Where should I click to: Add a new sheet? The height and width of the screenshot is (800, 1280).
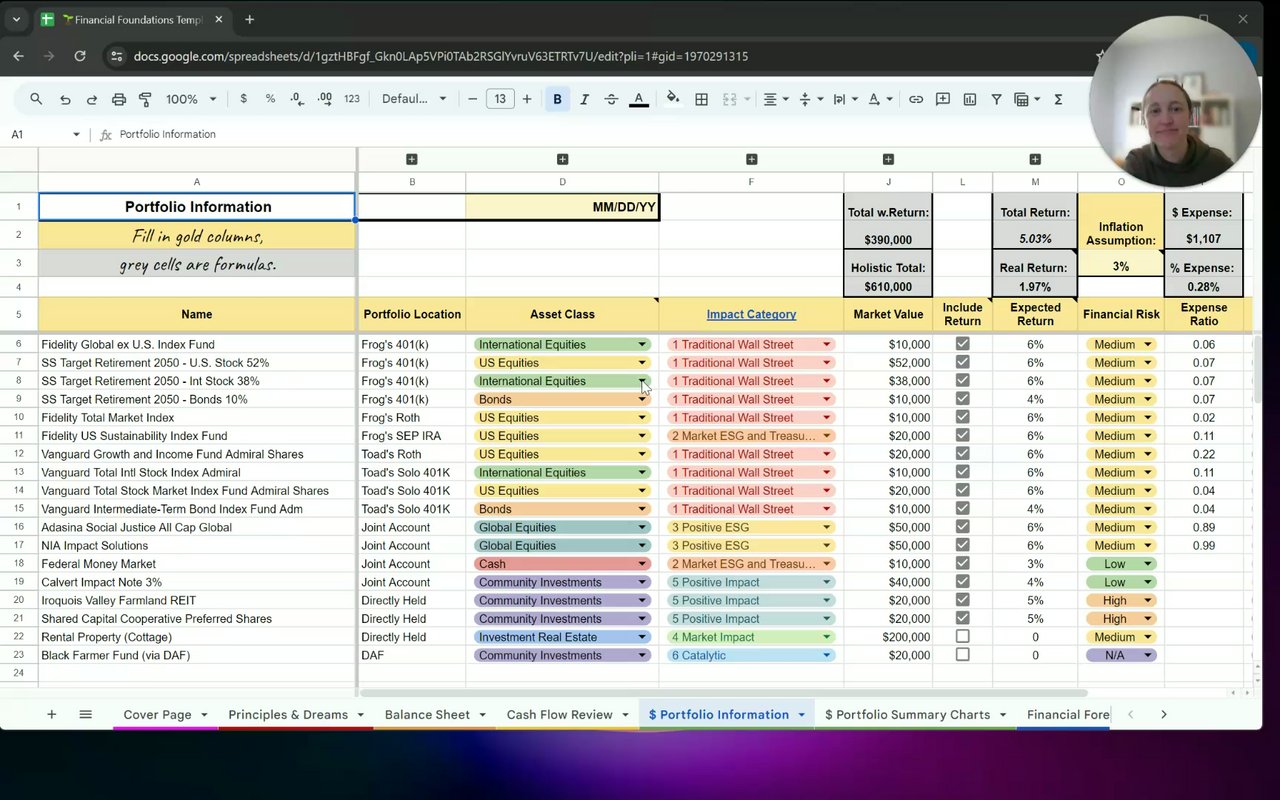point(52,714)
